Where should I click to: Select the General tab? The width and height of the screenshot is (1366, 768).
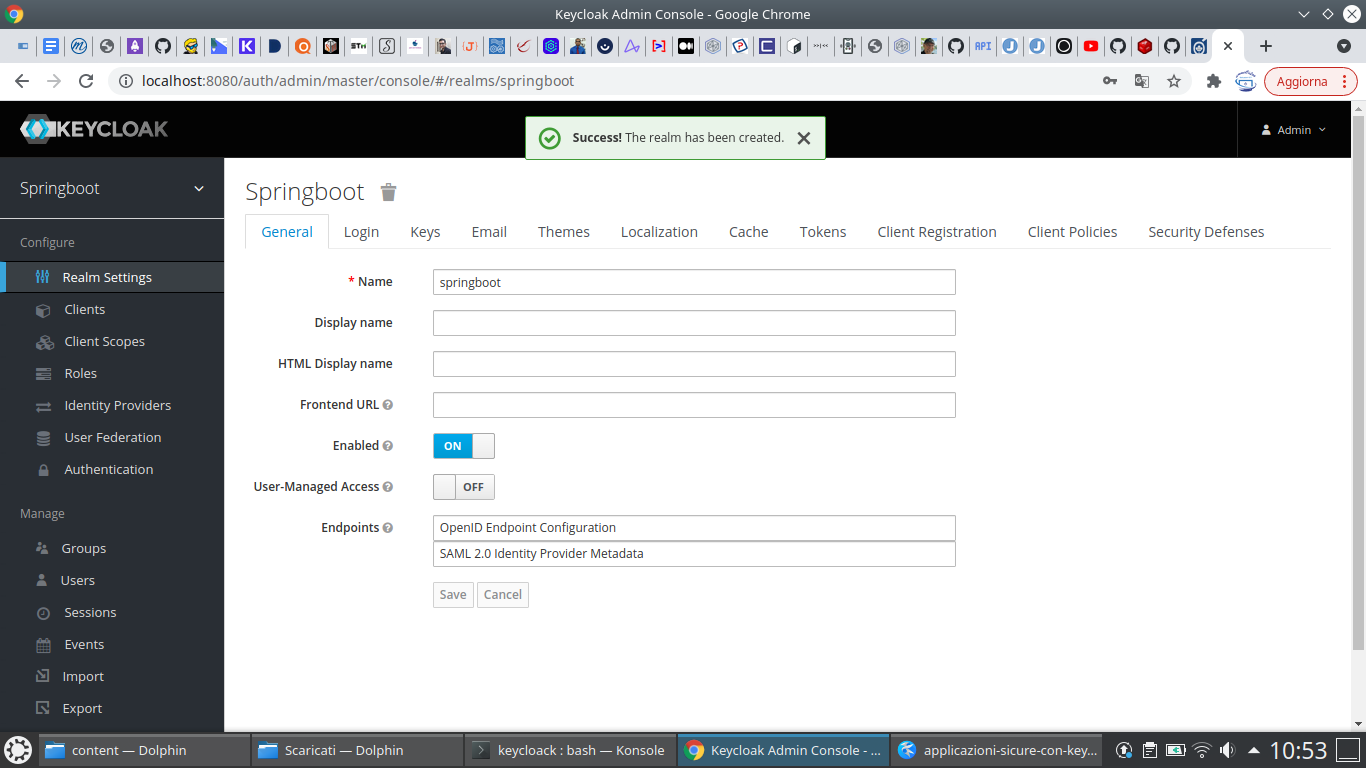tap(287, 232)
